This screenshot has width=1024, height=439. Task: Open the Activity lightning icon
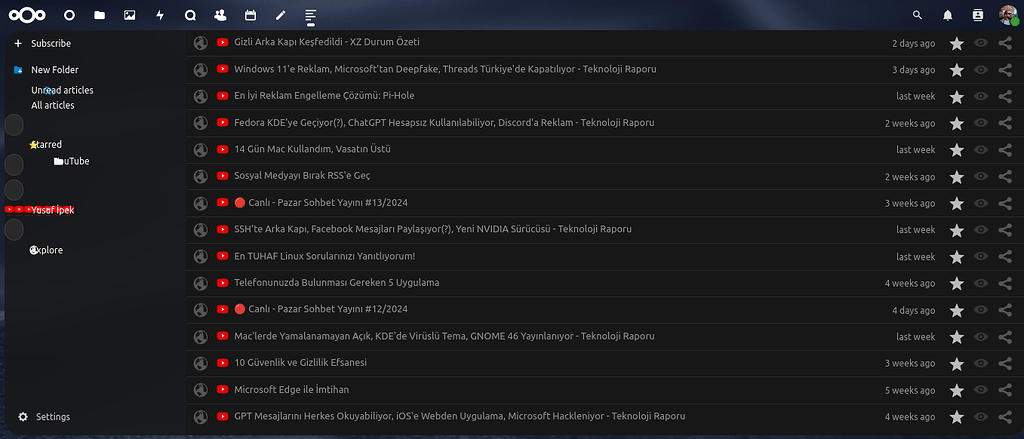[160, 15]
